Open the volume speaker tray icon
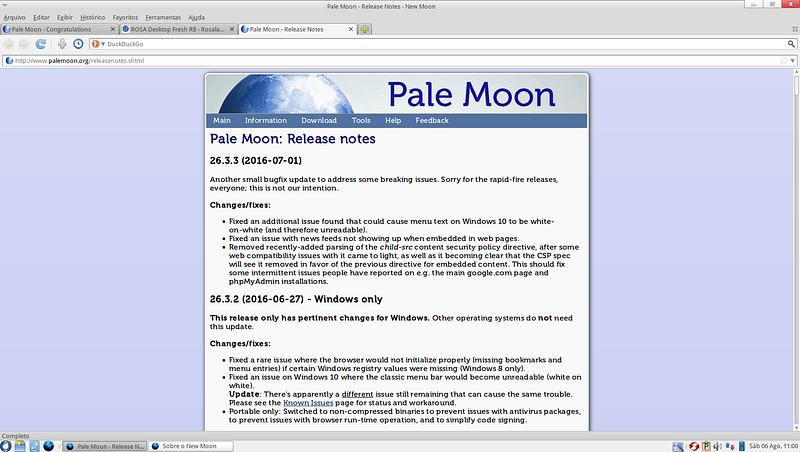800x452 pixels. tap(718, 446)
